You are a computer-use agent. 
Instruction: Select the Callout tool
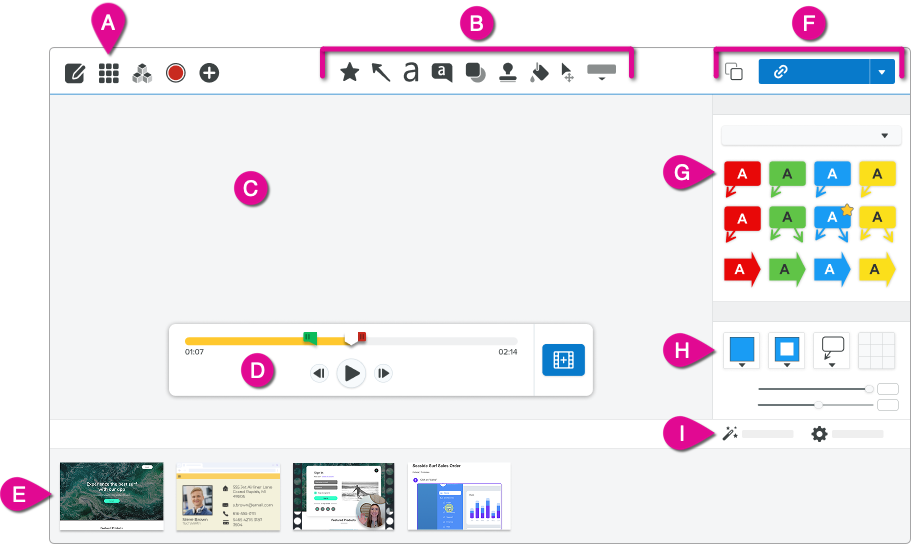click(x=442, y=73)
